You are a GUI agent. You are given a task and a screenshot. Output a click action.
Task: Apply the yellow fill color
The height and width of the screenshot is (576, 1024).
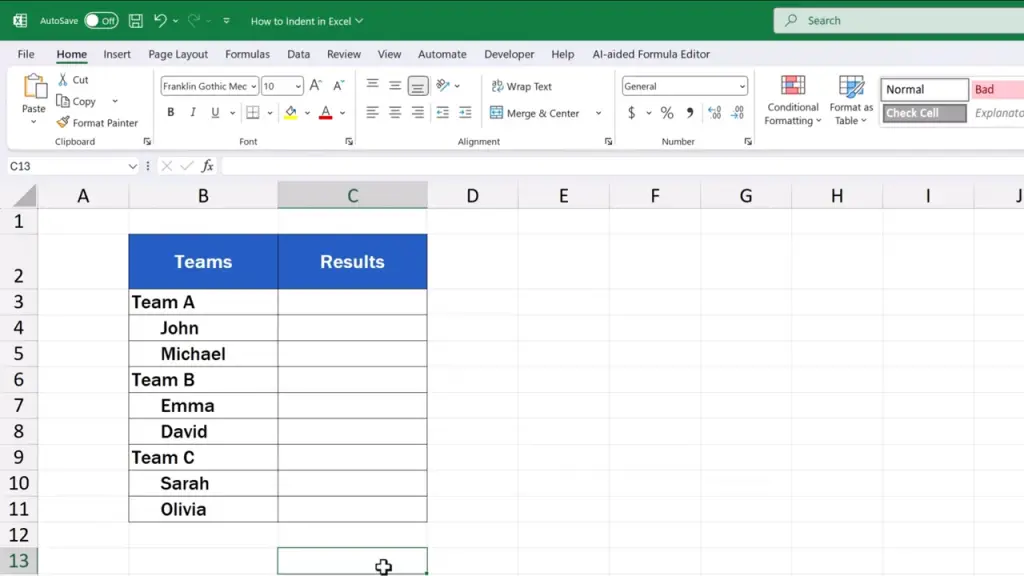(290, 113)
